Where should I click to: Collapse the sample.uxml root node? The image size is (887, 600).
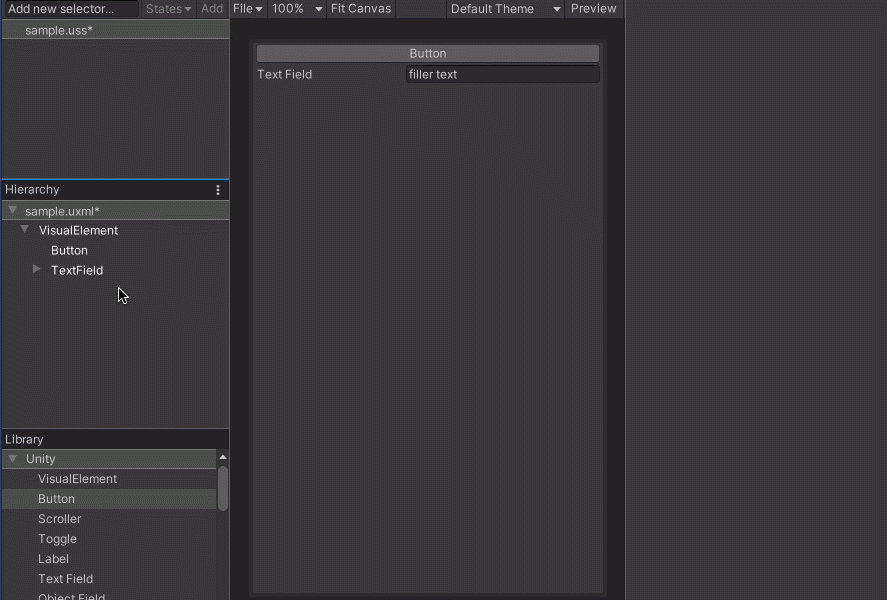[x=12, y=211]
